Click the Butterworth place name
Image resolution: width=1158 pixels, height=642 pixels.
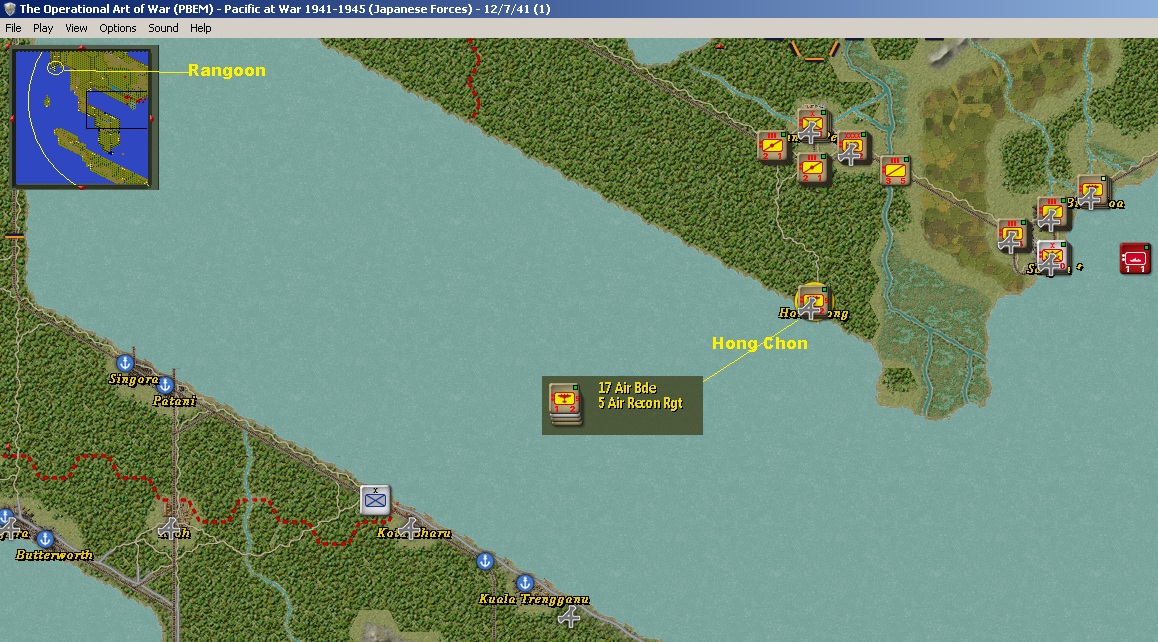point(55,555)
